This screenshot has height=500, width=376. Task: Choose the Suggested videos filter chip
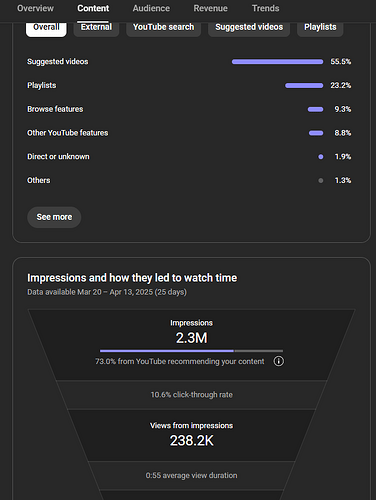click(x=249, y=28)
